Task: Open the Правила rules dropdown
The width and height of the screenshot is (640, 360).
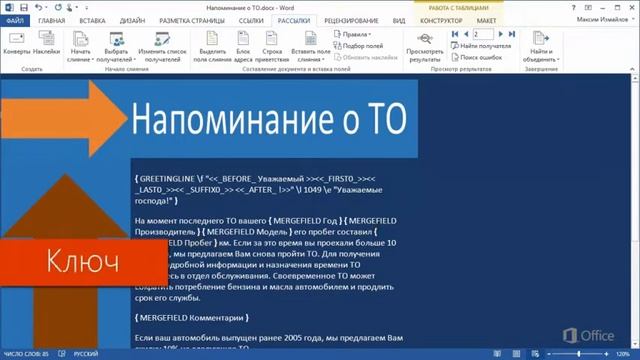Action: (353, 34)
